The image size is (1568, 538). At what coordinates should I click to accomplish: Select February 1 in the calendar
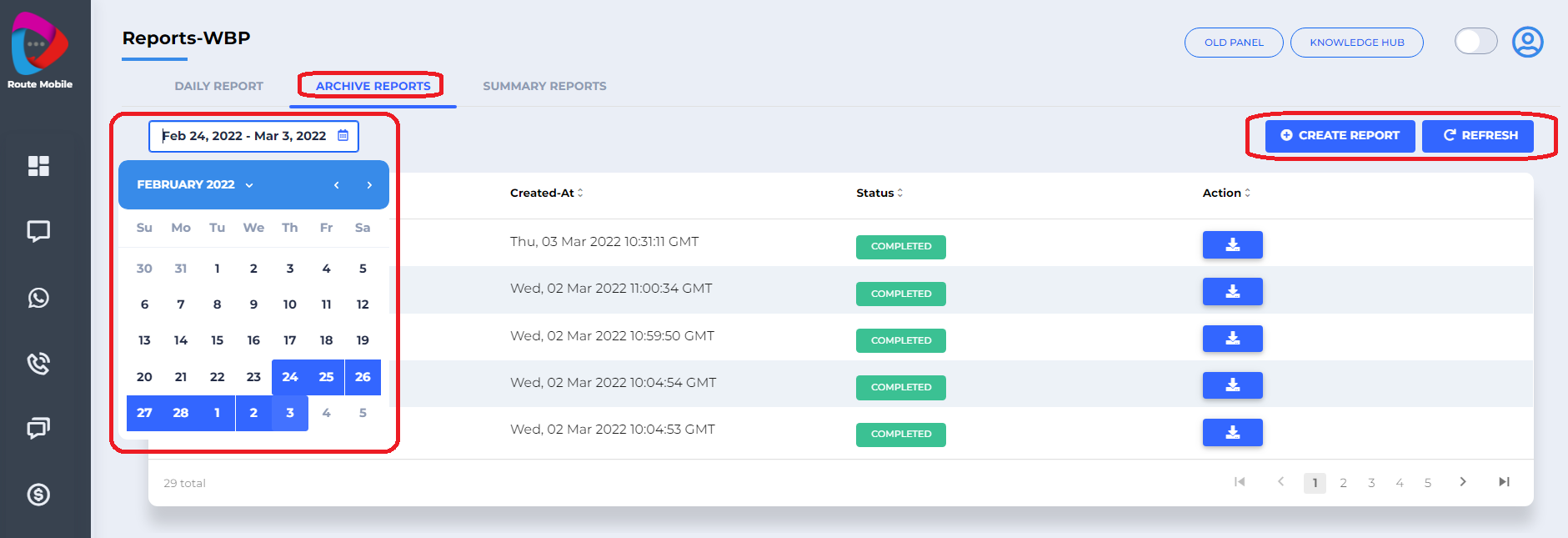click(217, 269)
